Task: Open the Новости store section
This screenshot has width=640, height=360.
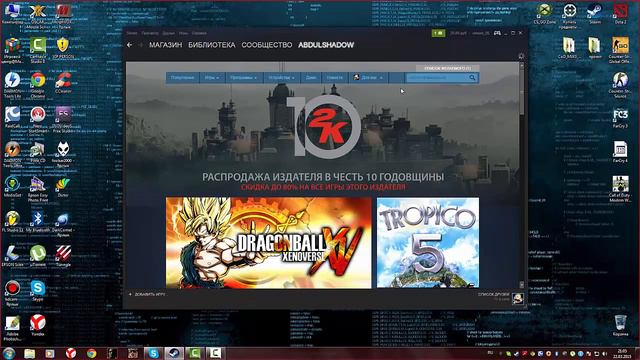Action: [335, 78]
